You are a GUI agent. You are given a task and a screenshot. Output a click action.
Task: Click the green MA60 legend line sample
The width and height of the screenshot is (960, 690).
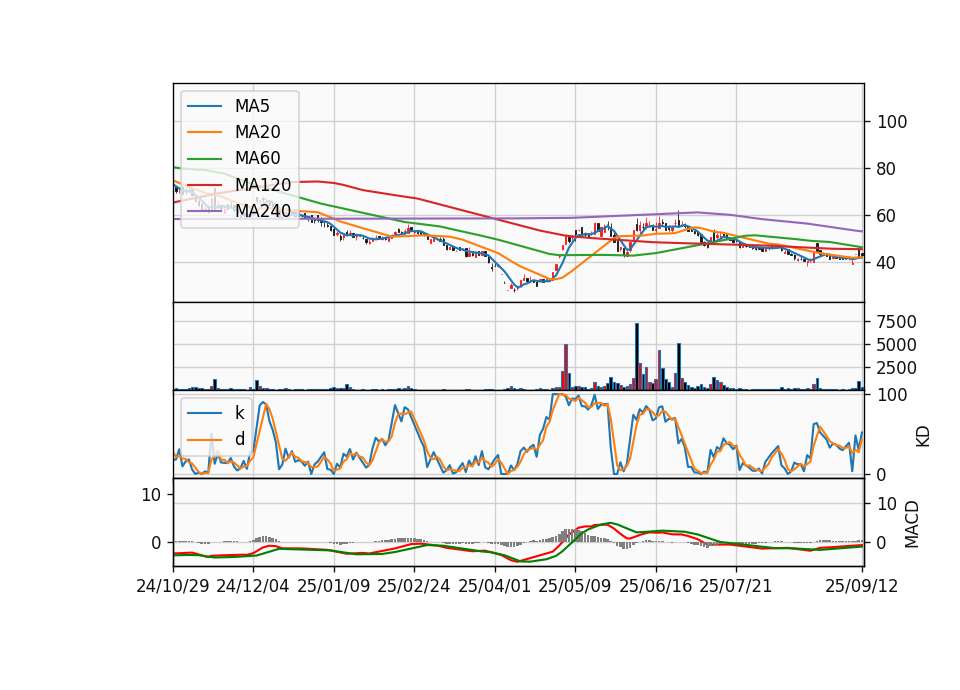pos(204,158)
